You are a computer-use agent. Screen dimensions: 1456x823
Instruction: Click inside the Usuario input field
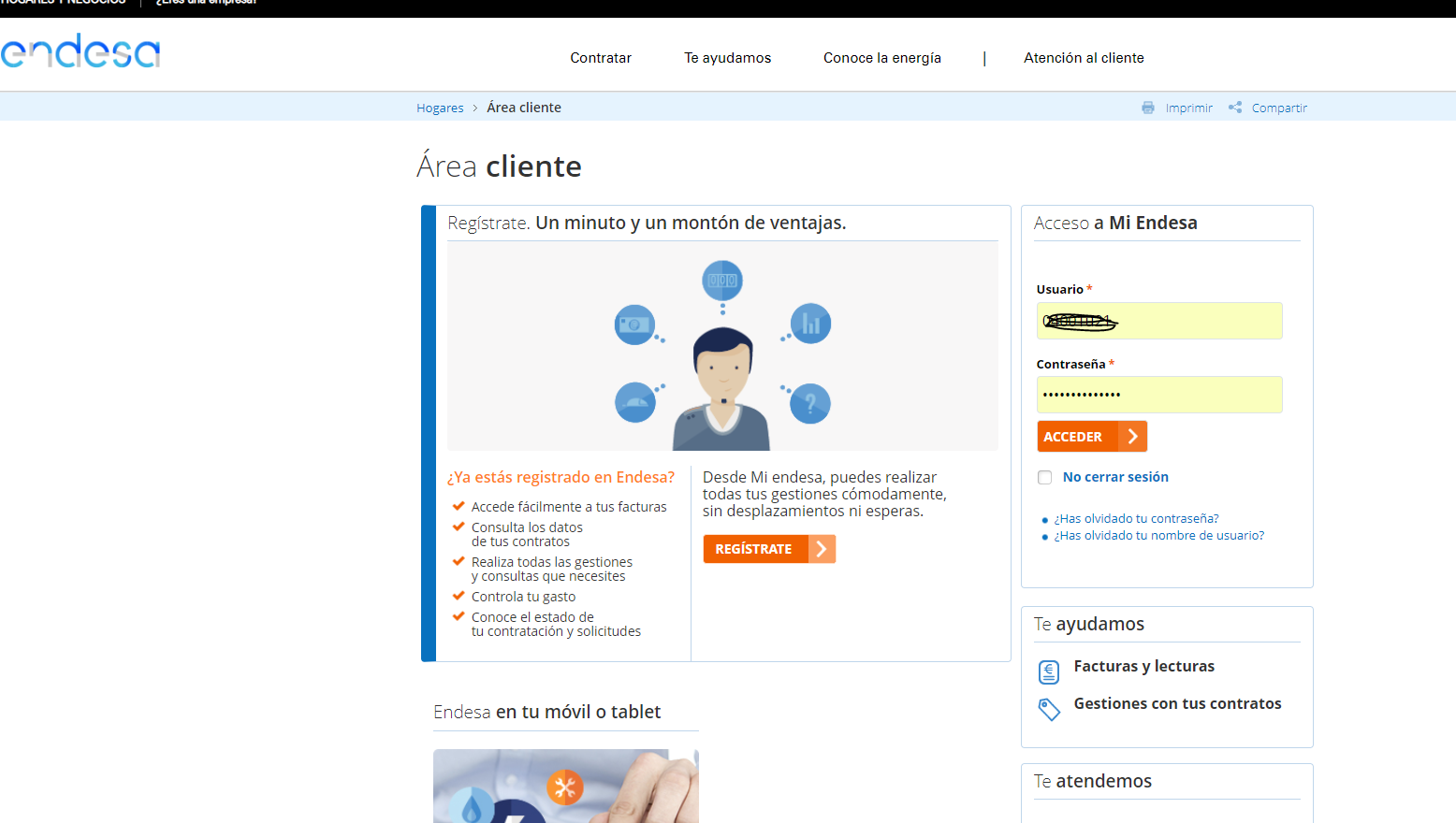point(1159,321)
